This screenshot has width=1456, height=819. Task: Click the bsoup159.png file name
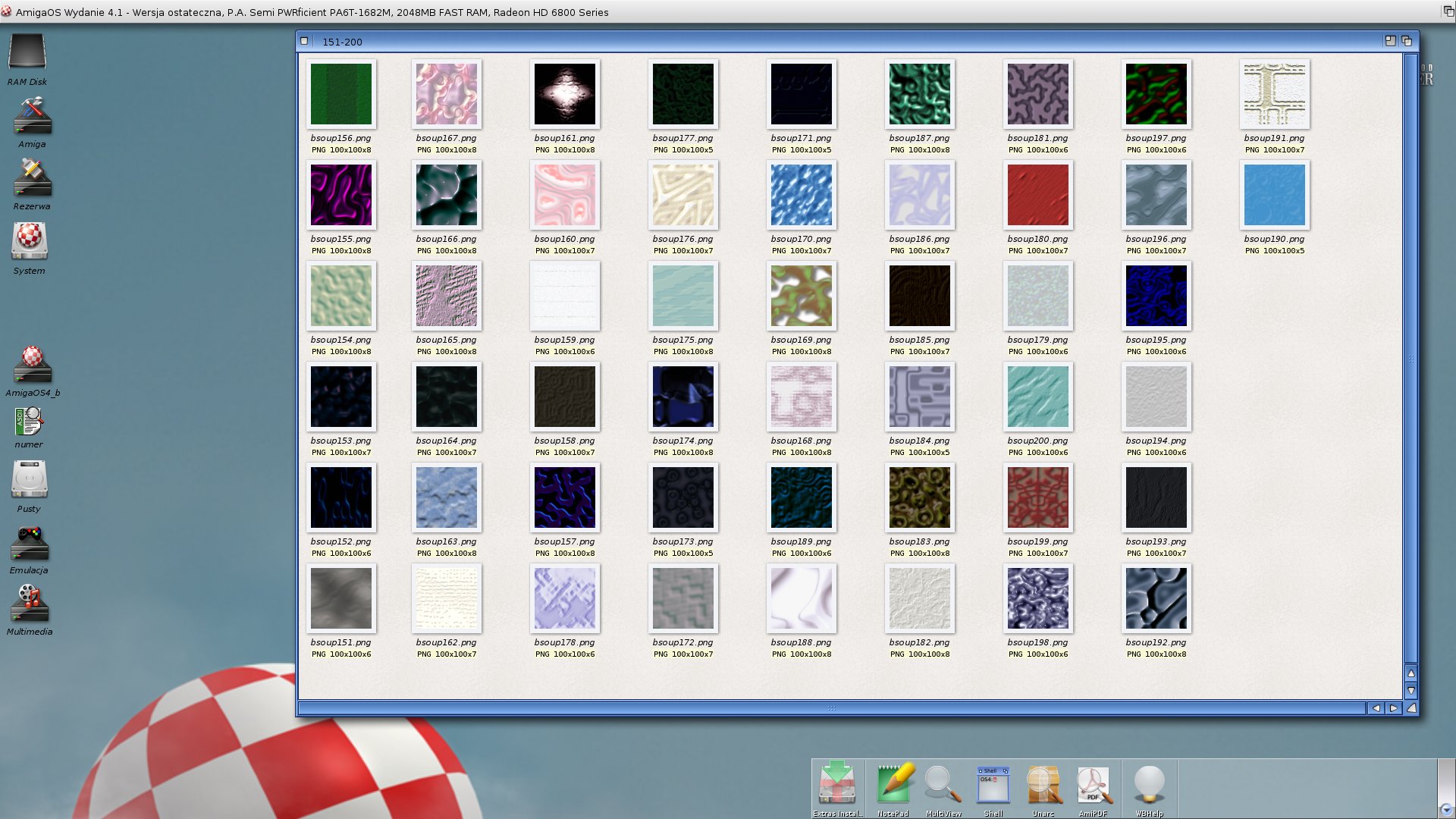[565, 340]
